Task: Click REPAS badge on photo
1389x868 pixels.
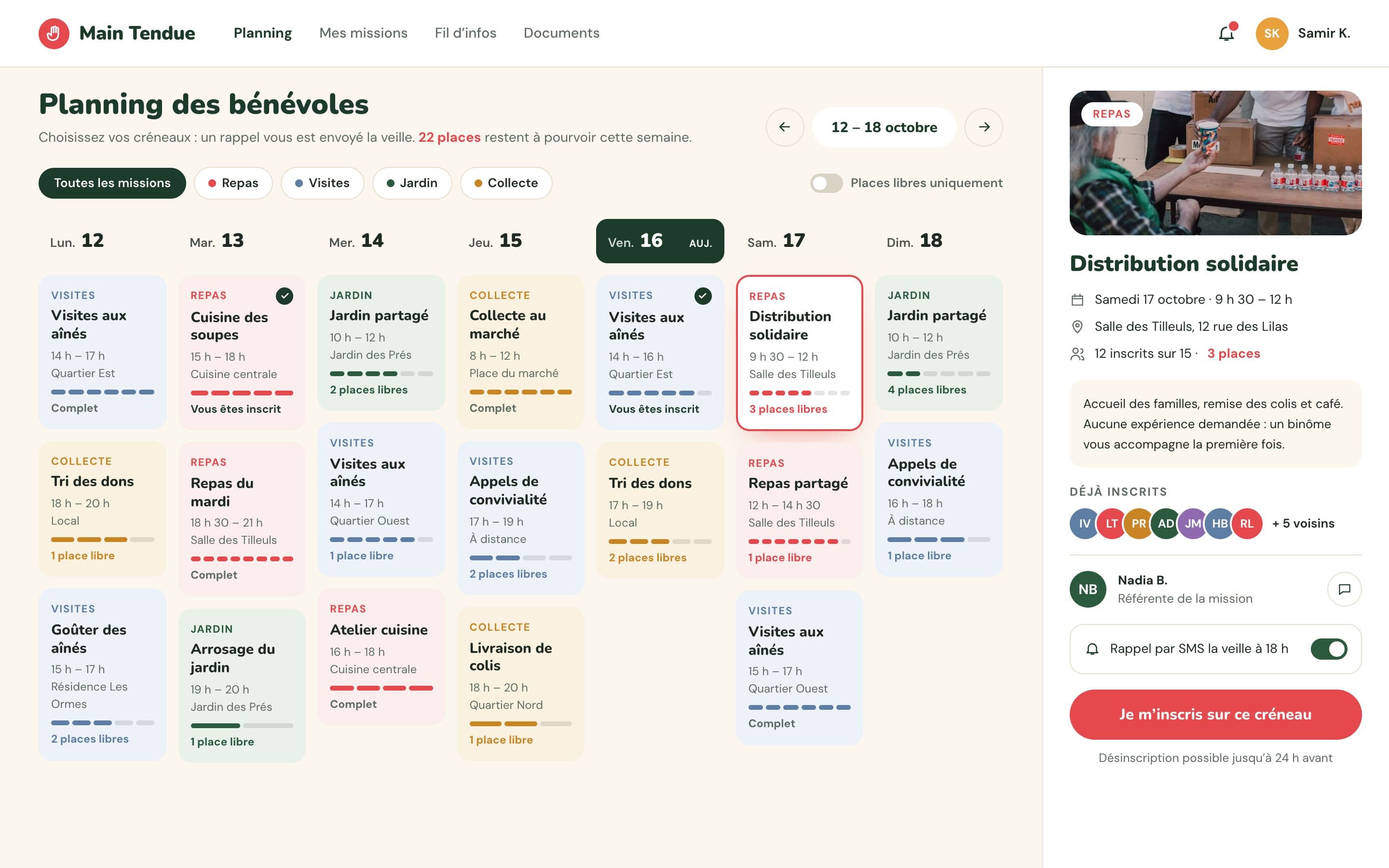Action: coord(1111,114)
